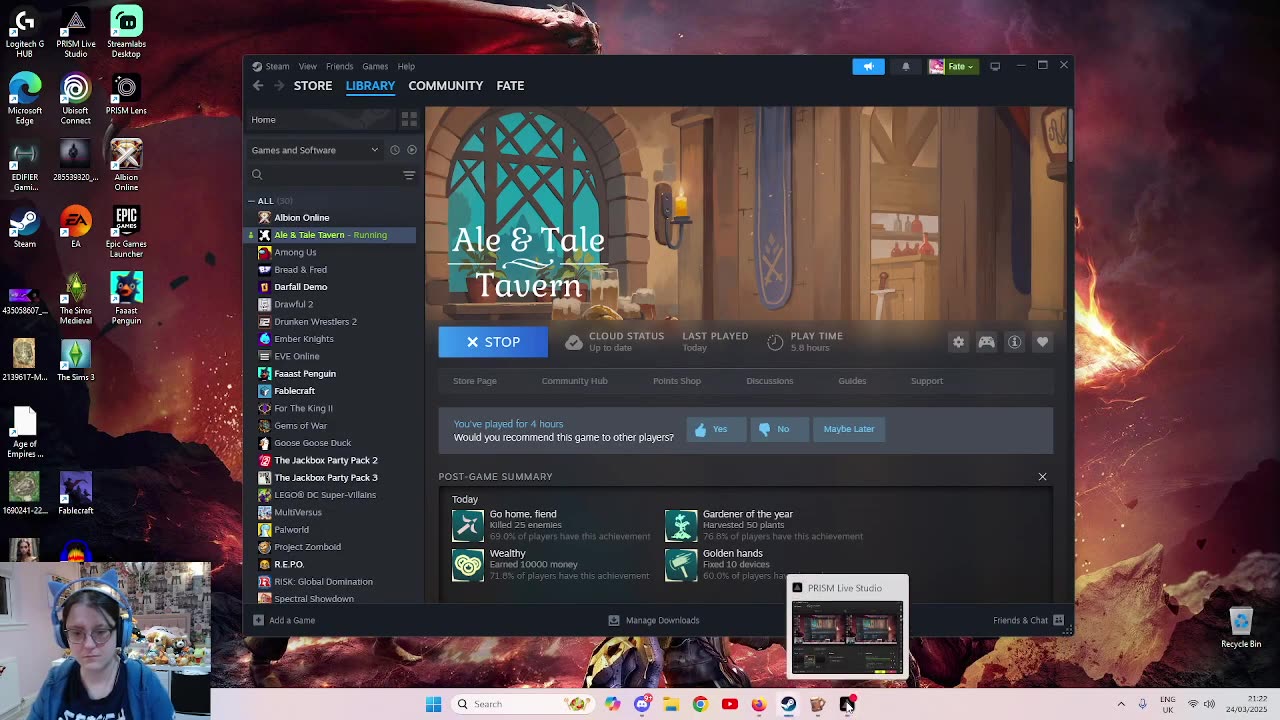1280x720 pixels.
Task: Open the FATE profile tab
Action: point(510,86)
